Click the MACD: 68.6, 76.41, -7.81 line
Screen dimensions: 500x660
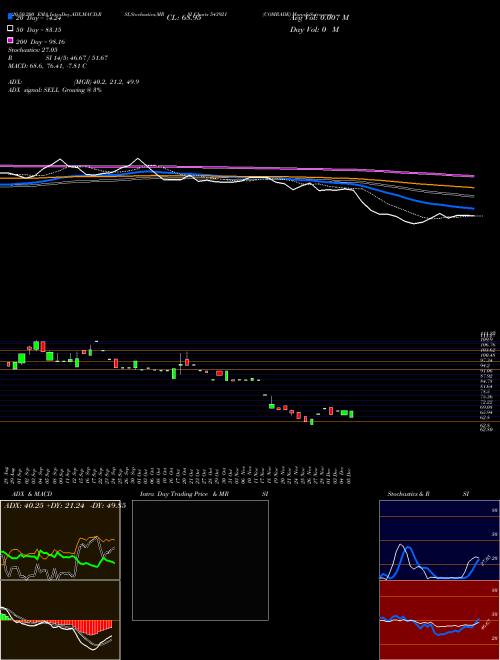[x=47, y=66]
